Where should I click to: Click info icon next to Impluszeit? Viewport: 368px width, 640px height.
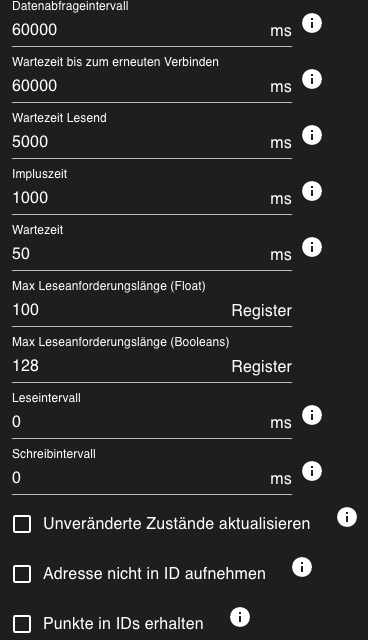(312, 191)
